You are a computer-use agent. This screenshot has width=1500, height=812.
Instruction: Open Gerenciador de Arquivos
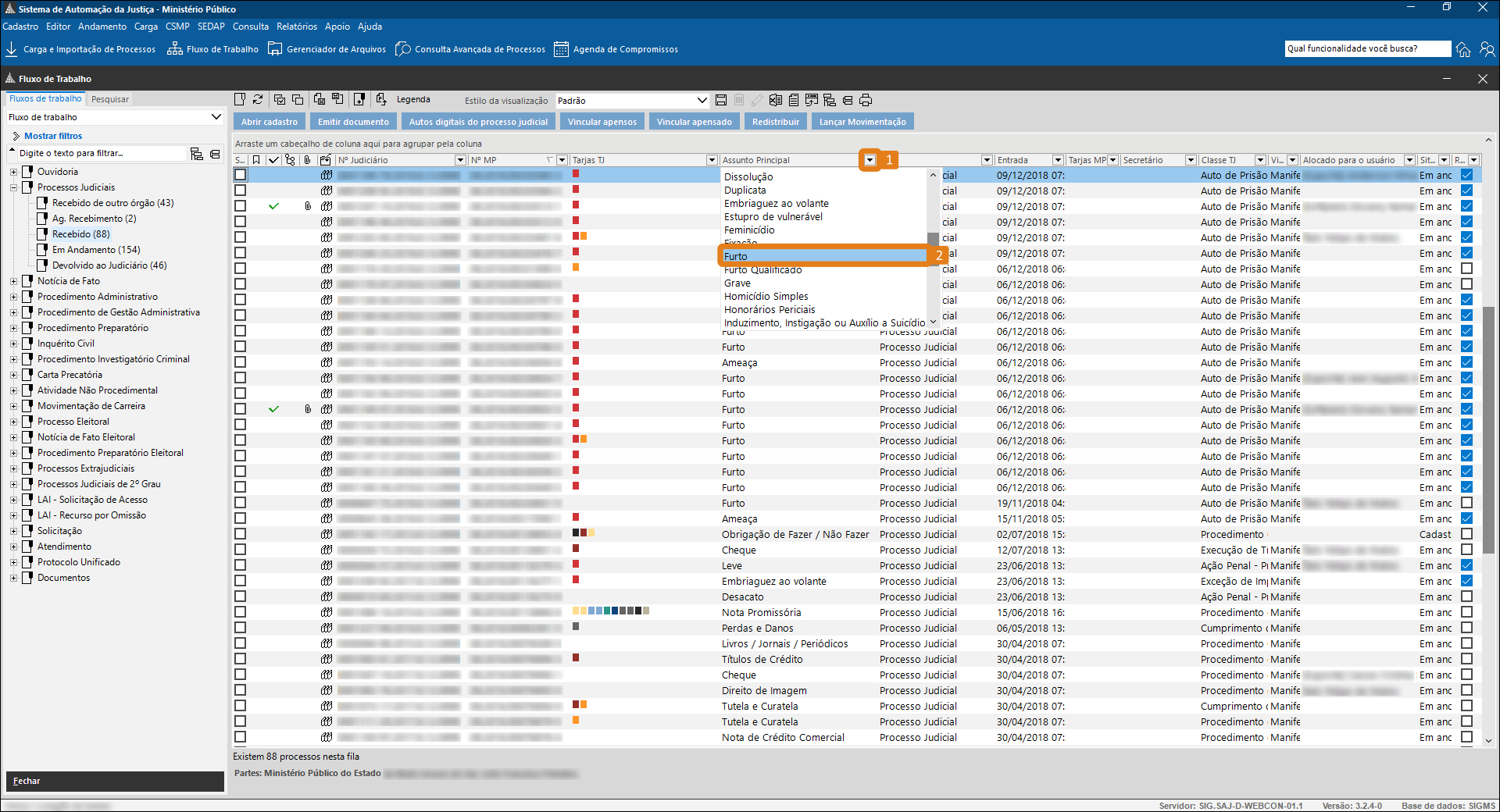(327, 49)
